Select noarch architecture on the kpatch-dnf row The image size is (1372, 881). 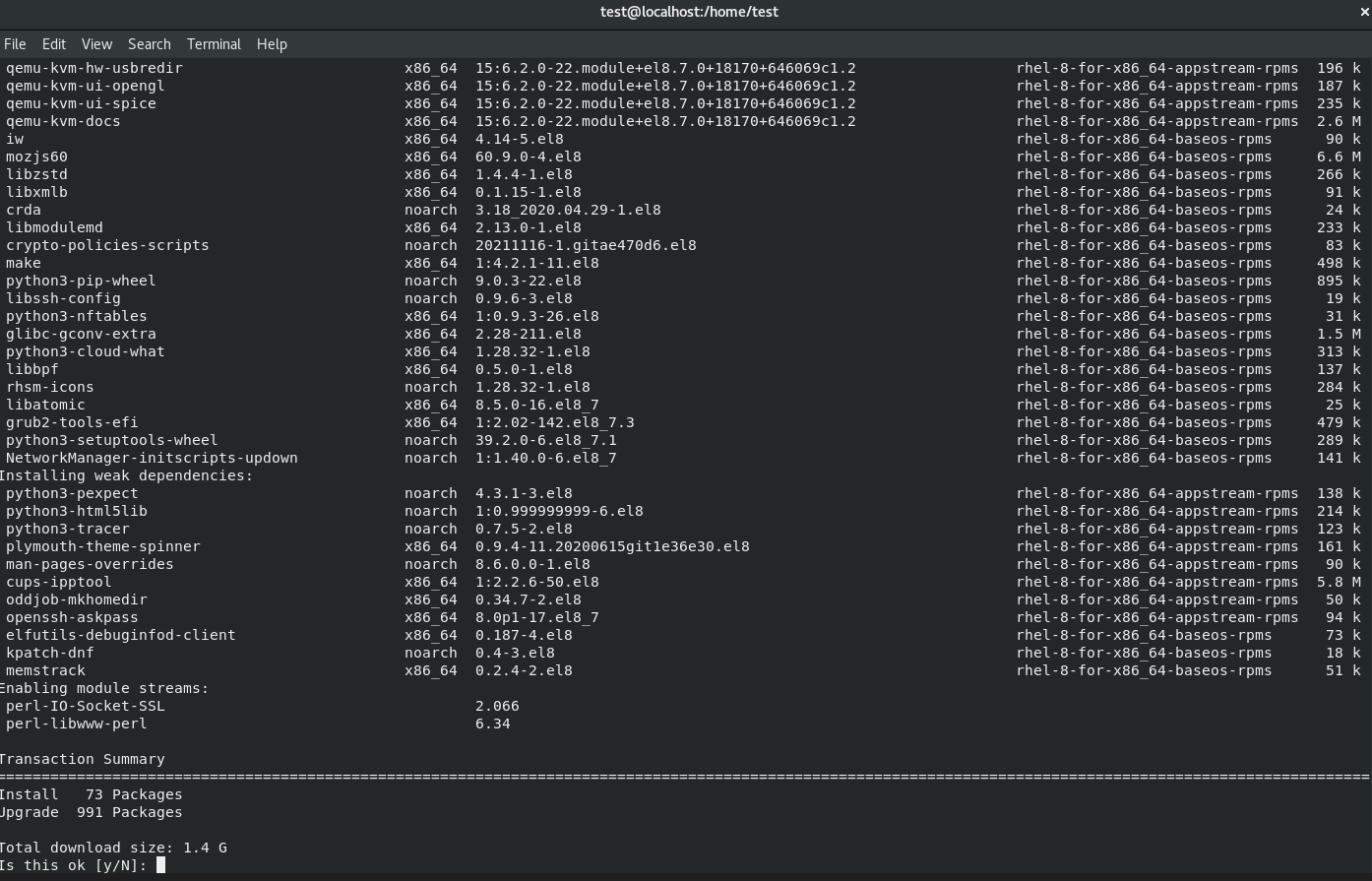point(431,653)
